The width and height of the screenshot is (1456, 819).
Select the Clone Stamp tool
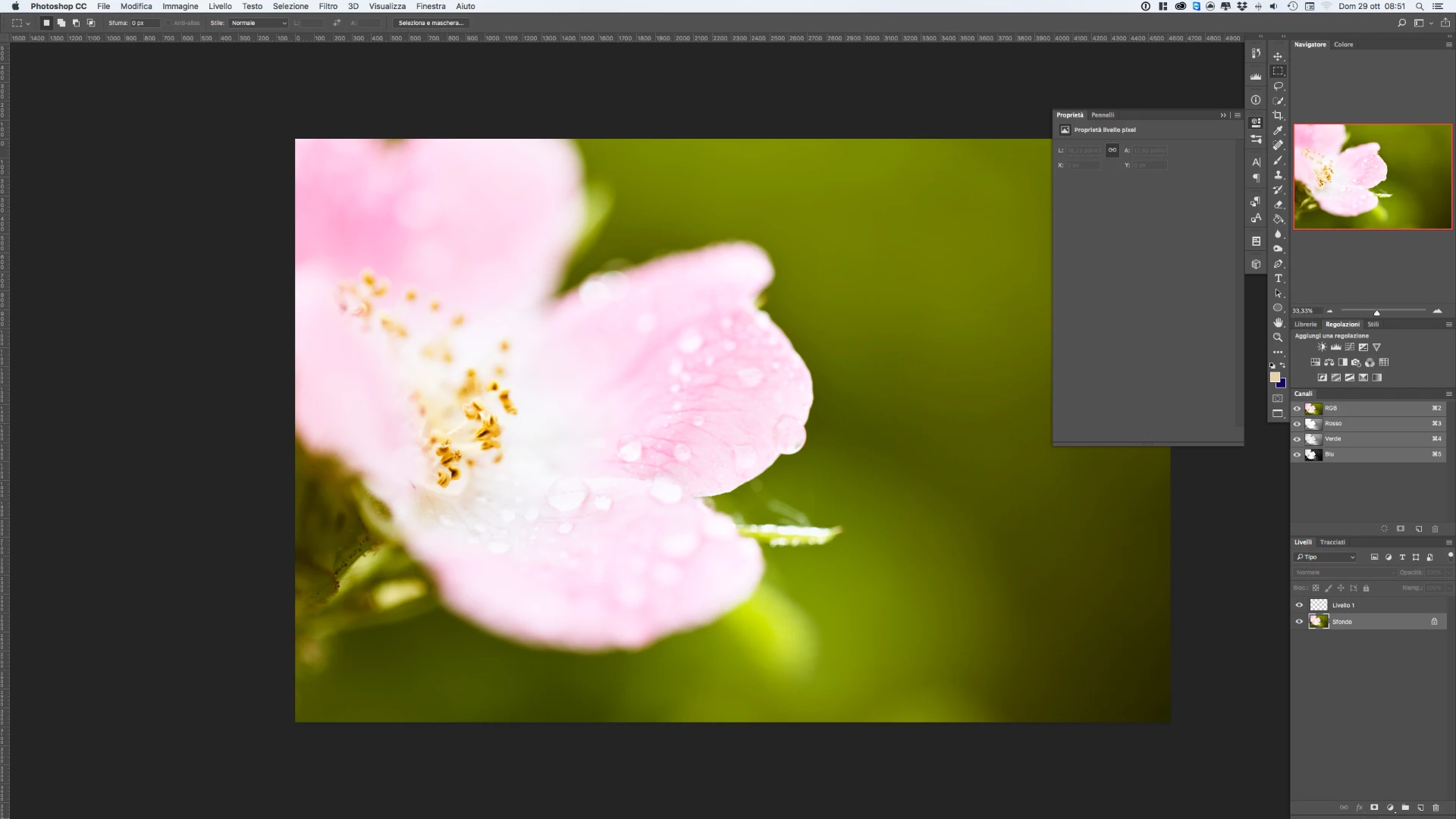click(1278, 175)
